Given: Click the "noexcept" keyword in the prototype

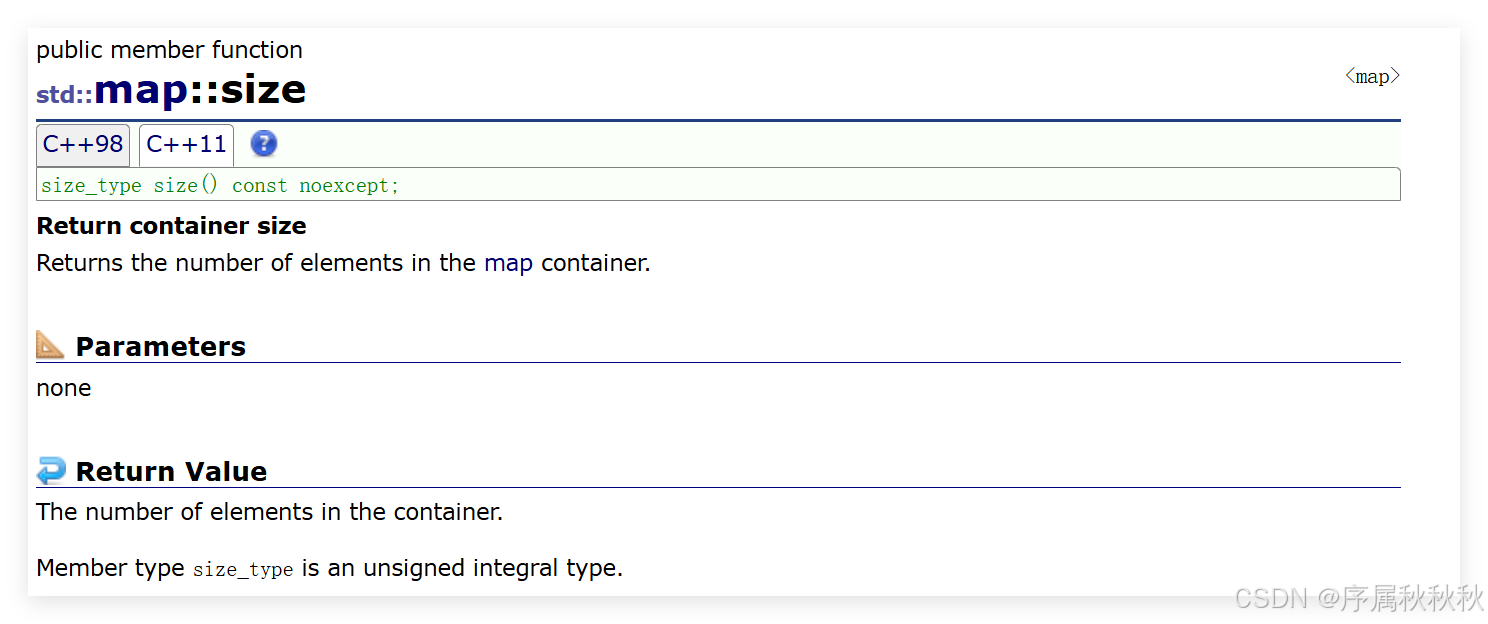Looking at the screenshot, I should (344, 186).
